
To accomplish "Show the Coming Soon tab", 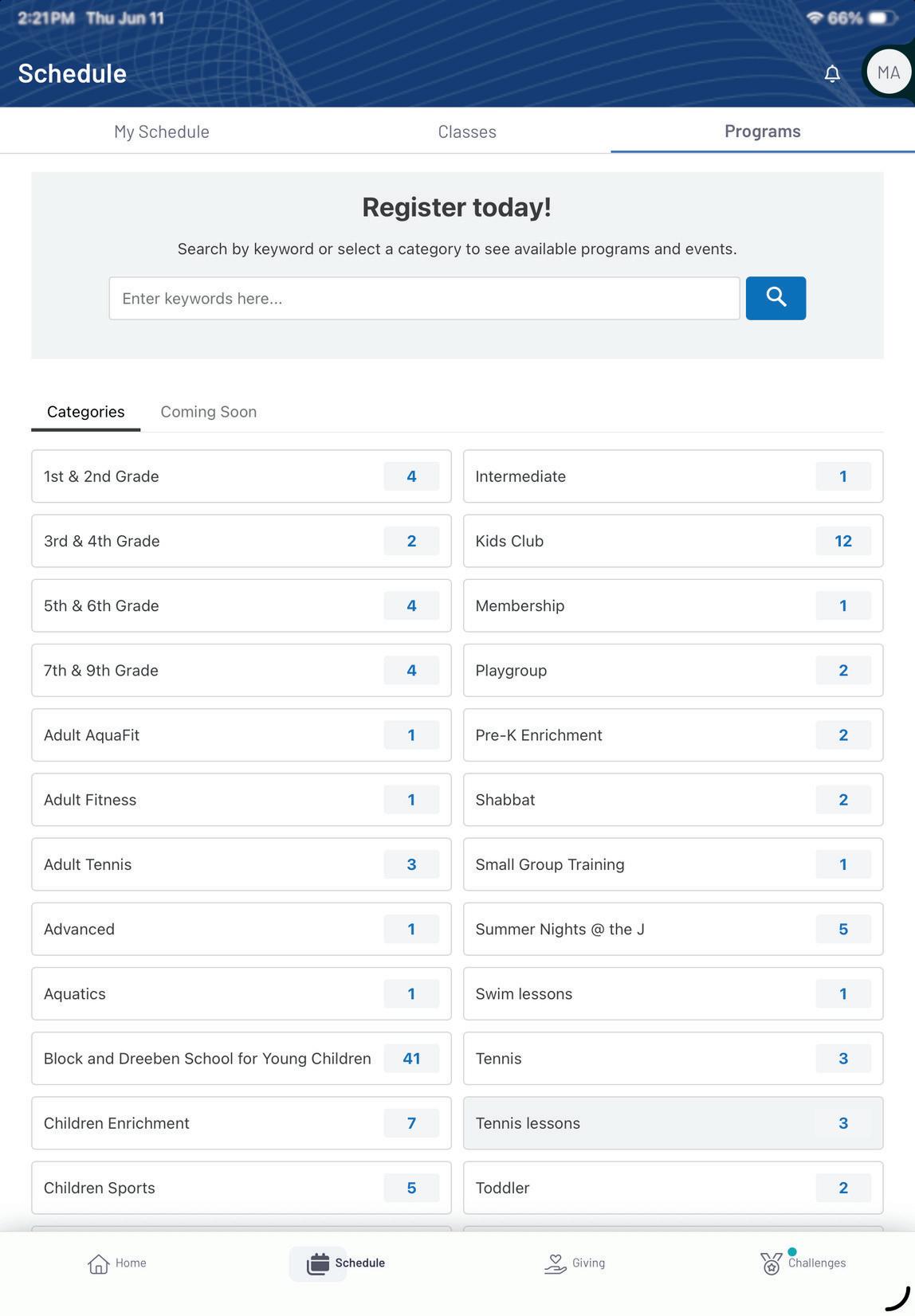I will [209, 412].
